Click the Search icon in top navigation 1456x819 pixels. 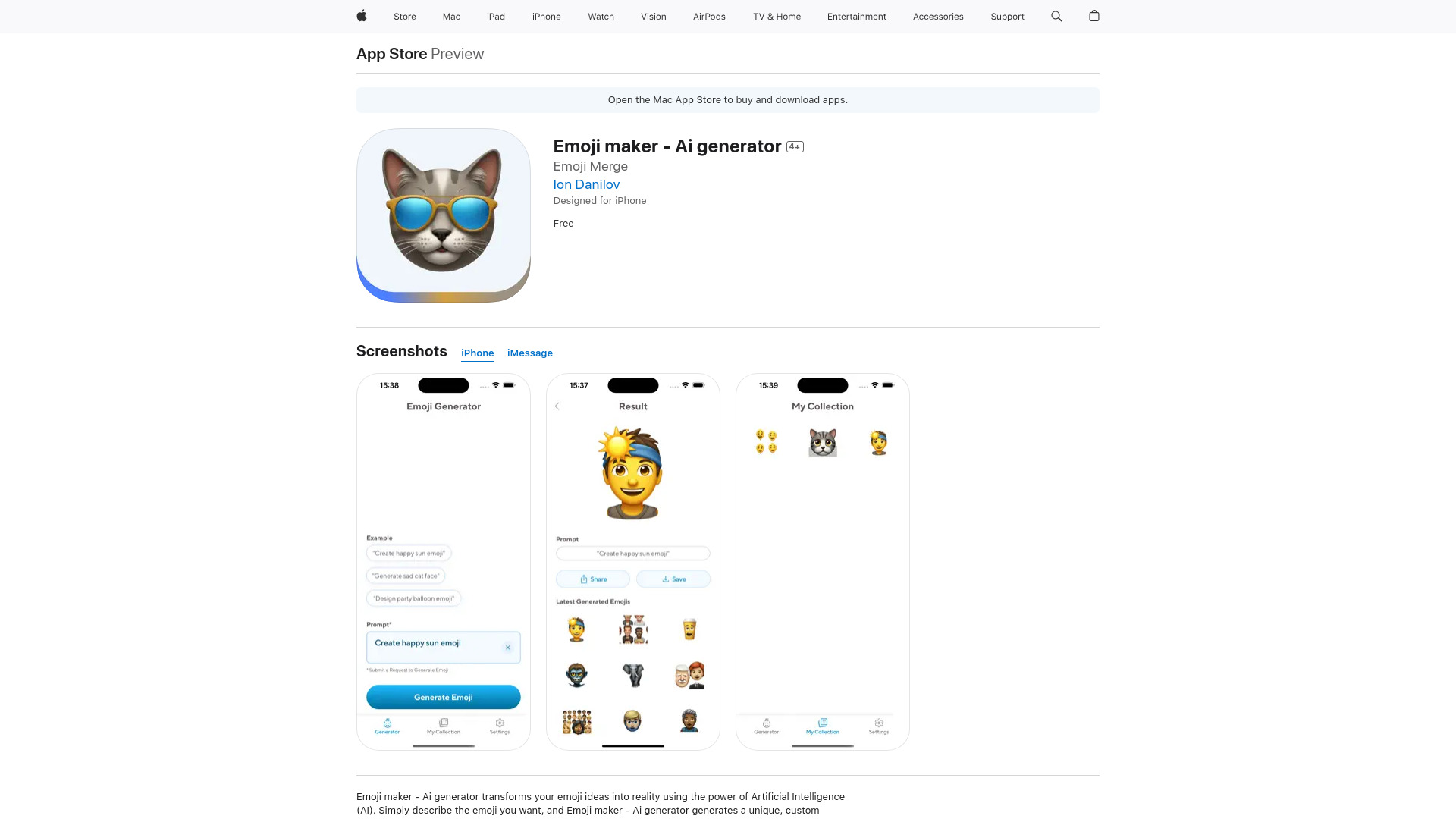1057,16
